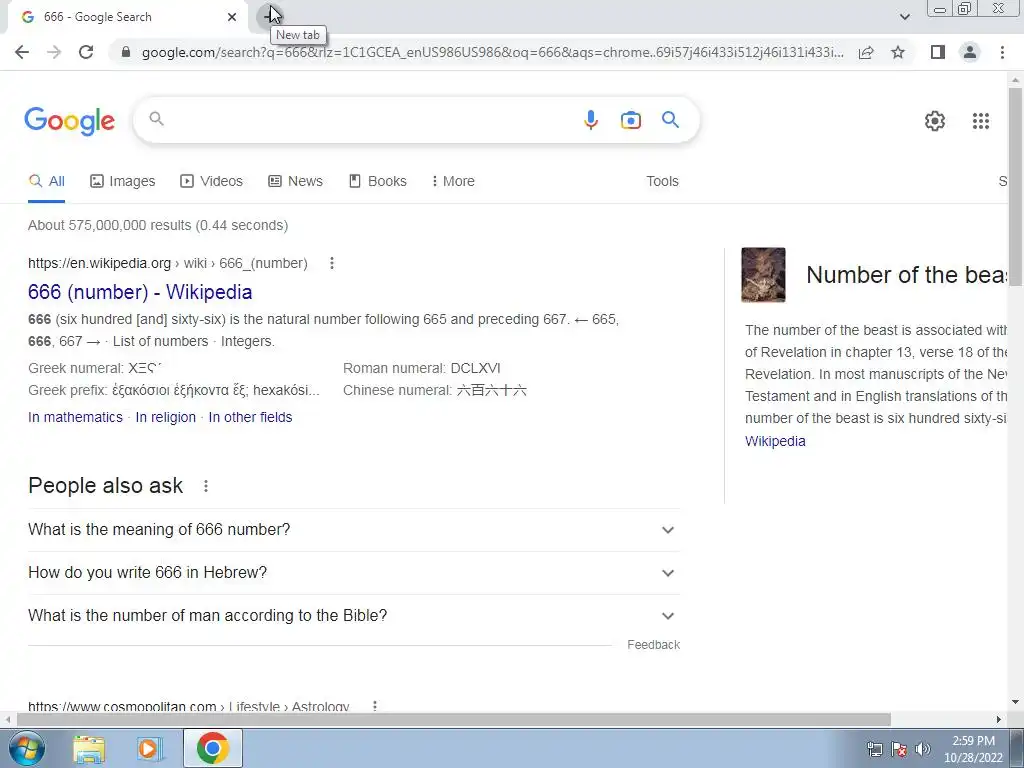Click the network tray icon
The image size is (1024, 768).
click(874, 749)
